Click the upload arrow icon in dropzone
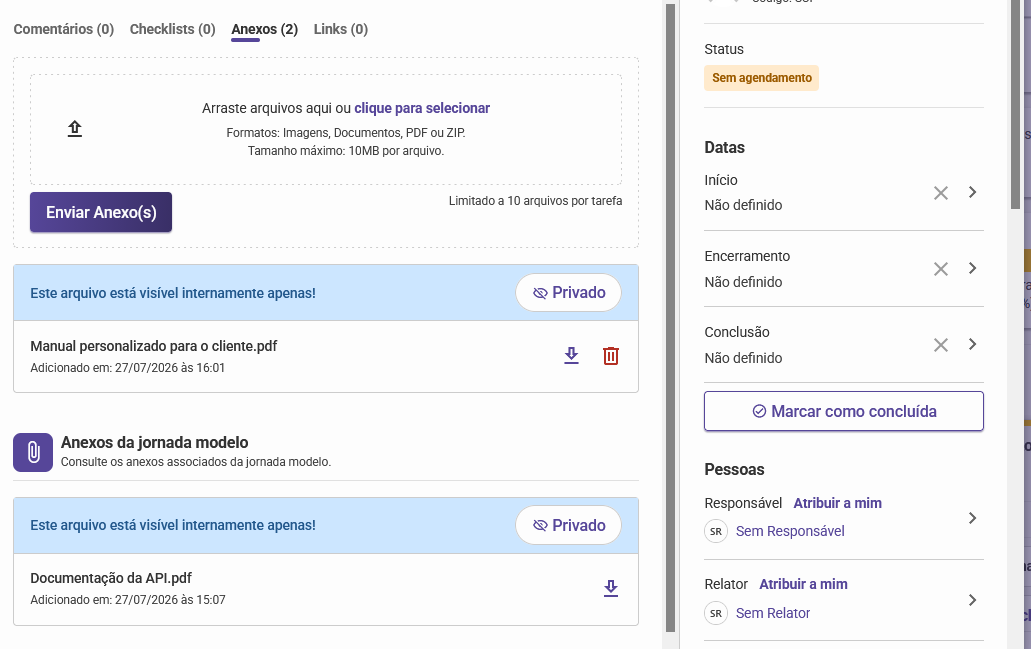Screen dimensions: 1031x649 point(75,129)
